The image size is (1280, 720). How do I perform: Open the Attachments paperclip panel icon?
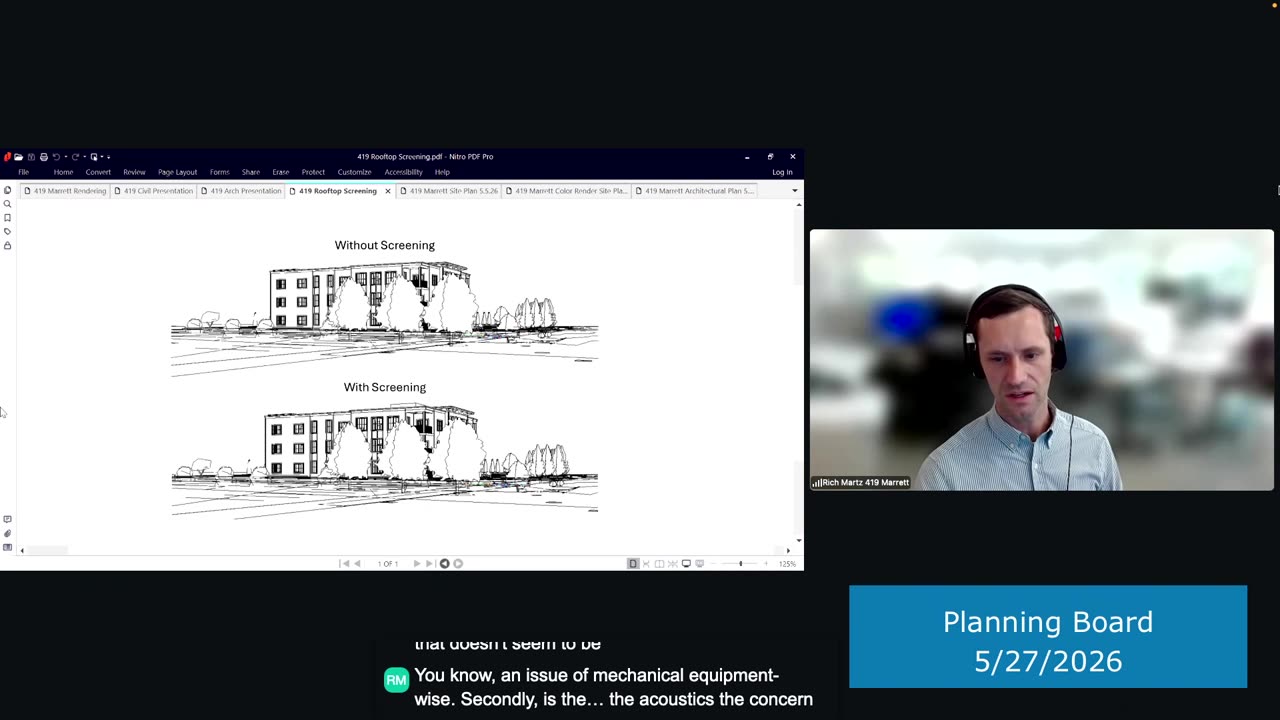(7, 533)
